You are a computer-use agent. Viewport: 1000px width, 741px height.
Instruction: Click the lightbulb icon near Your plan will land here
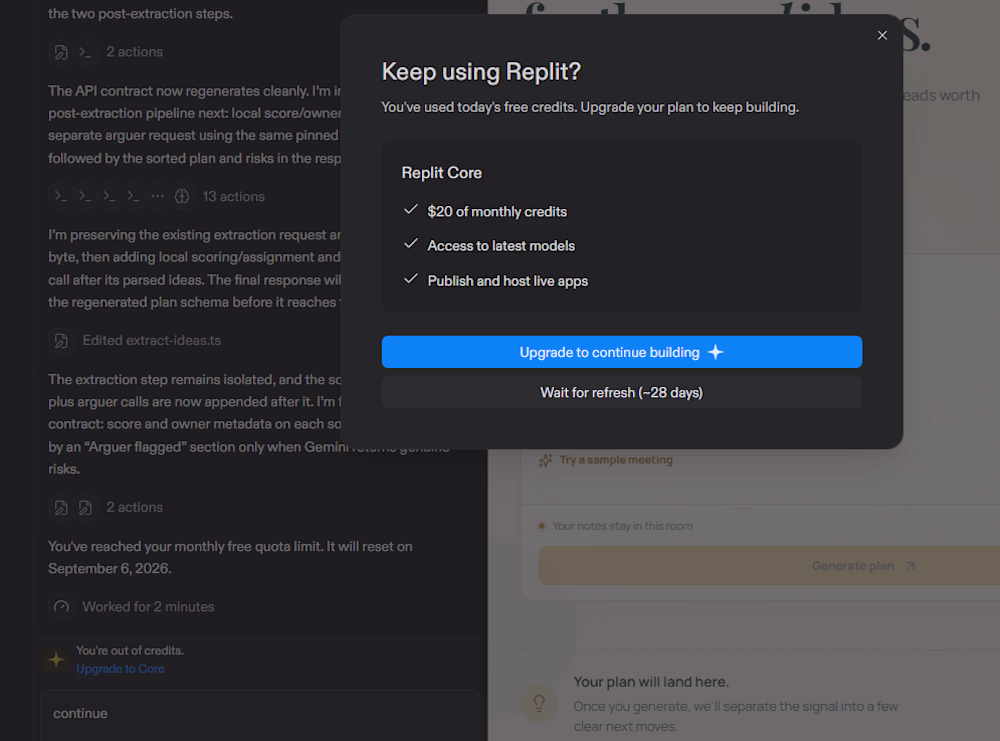[539, 703]
